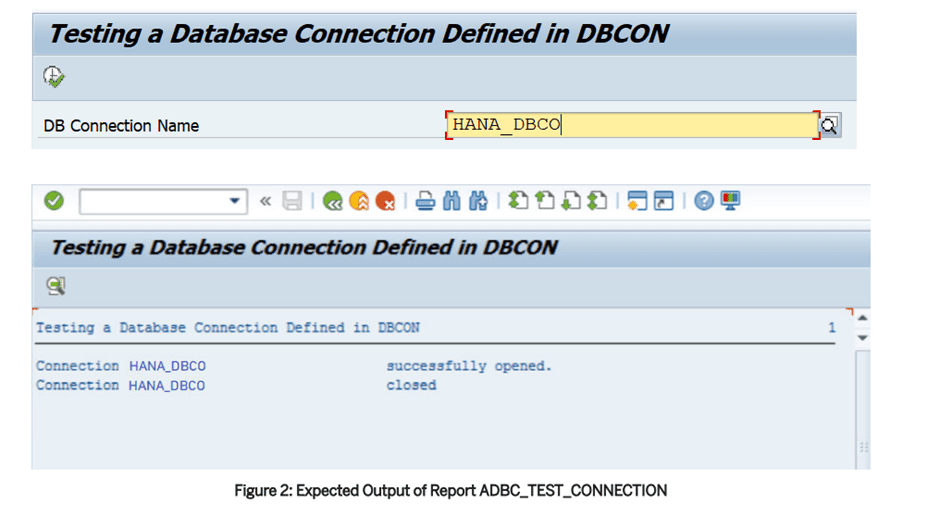Click the Help question mark icon

point(704,201)
